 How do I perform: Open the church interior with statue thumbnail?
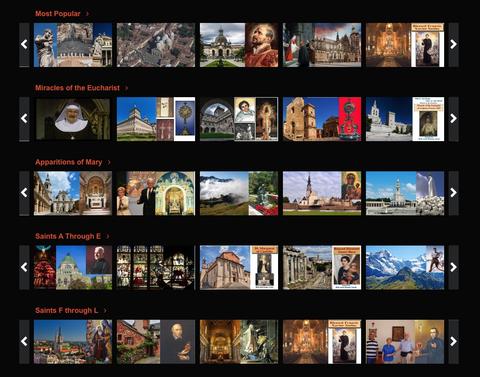pyautogui.click(x=239, y=342)
